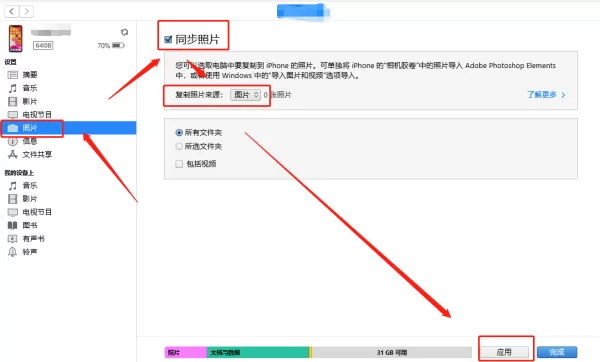
Task: Click the iPhone device thumbnail
Action: (x=16, y=39)
